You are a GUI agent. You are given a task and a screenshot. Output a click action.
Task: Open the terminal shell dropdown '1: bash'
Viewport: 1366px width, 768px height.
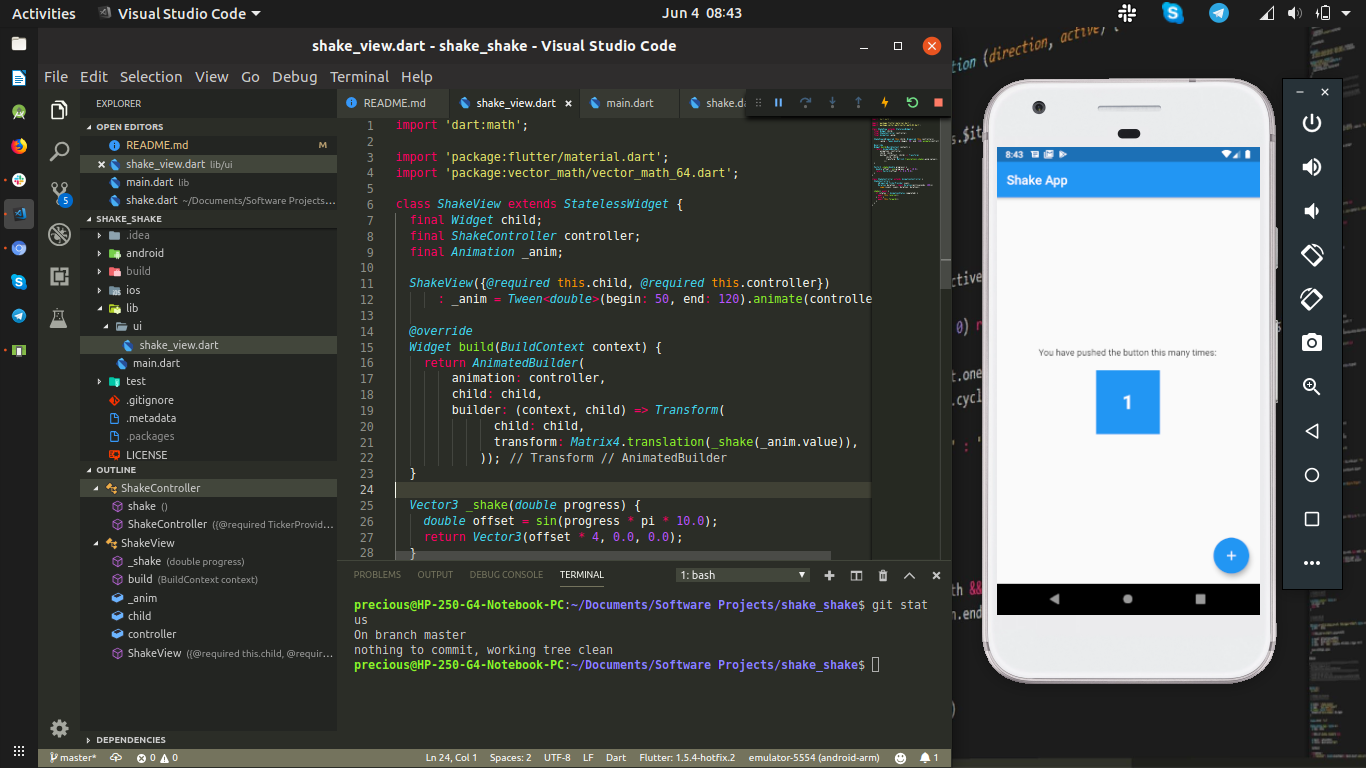[x=743, y=575]
